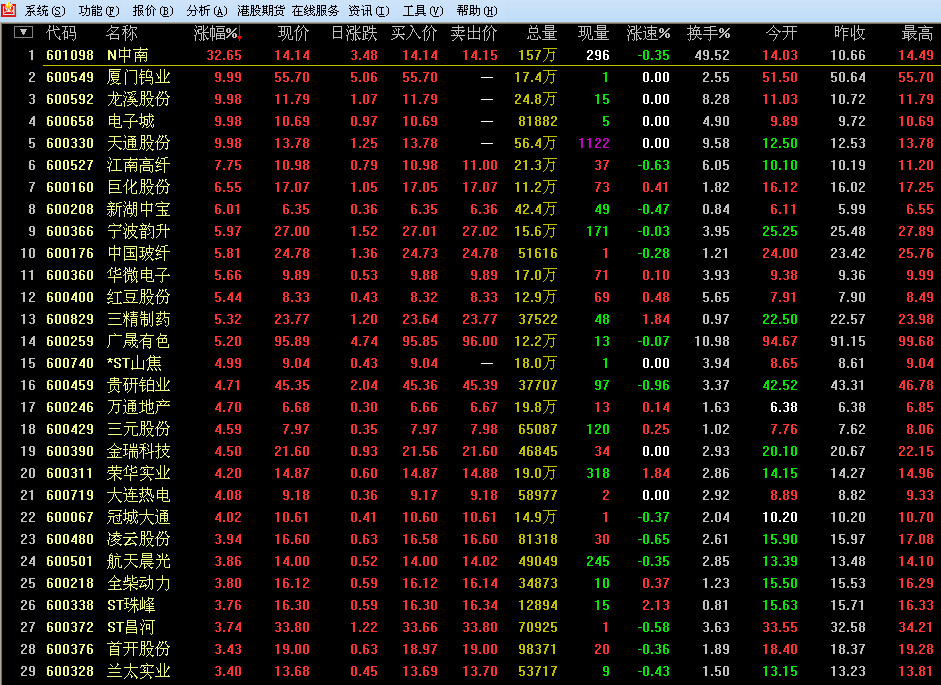941x685 pixels.
Task: Click stock code 600067
Action: [x=70, y=518]
